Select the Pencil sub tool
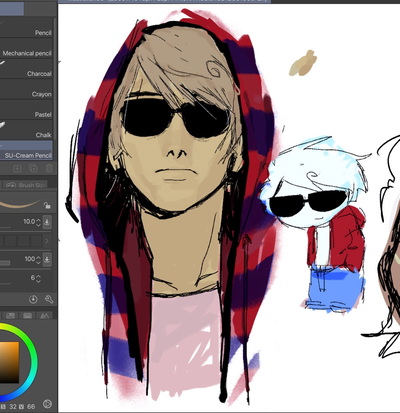Image resolution: width=400 pixels, height=413 pixels. point(26,28)
